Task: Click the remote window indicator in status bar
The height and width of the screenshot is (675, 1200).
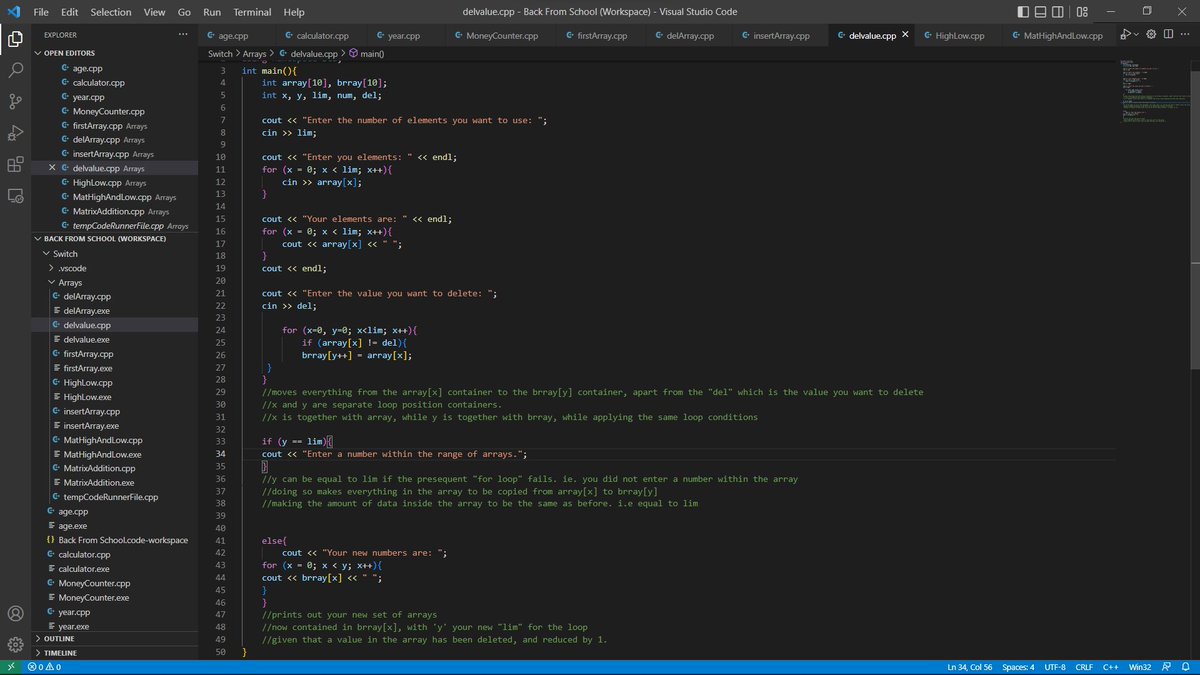Action: click(10, 667)
